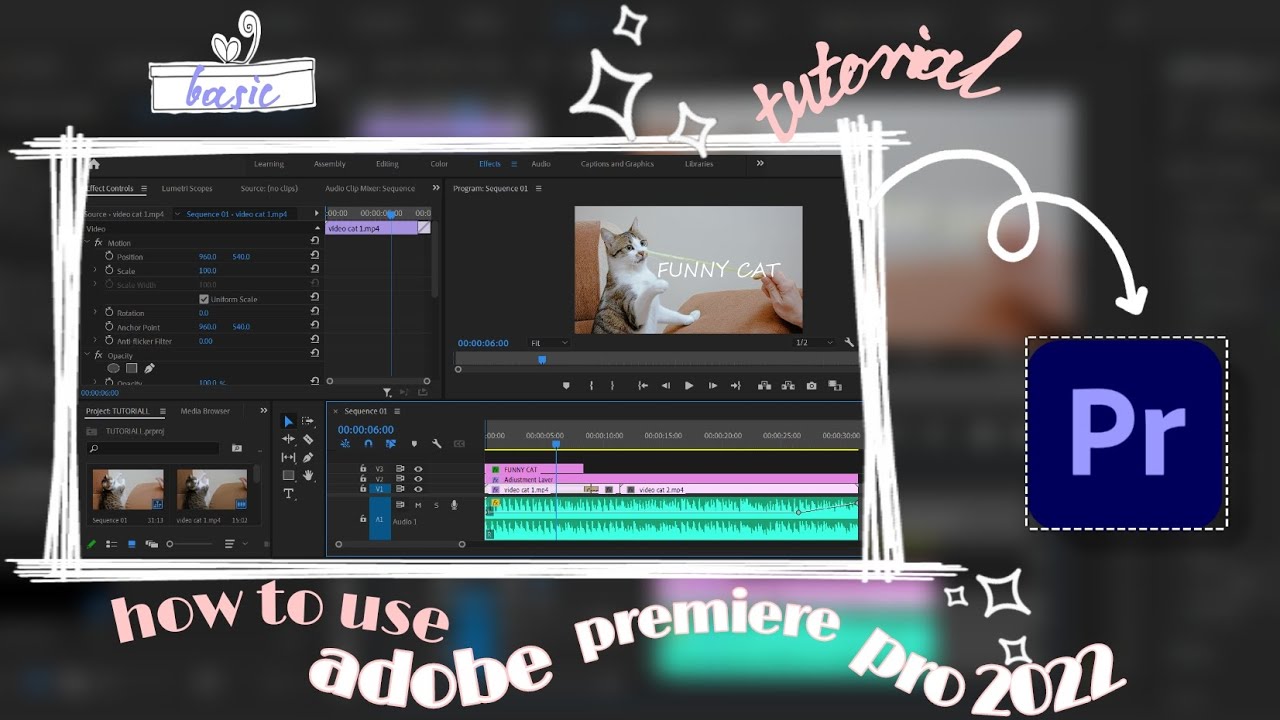Viewport: 1280px width, 720px height.
Task: Select the Ripple Edit tool
Action: (288, 439)
